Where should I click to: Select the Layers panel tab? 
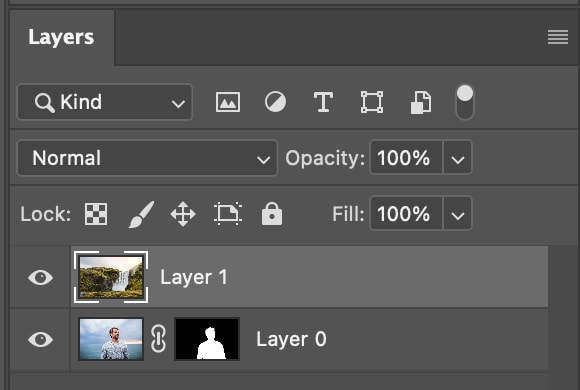[x=62, y=37]
